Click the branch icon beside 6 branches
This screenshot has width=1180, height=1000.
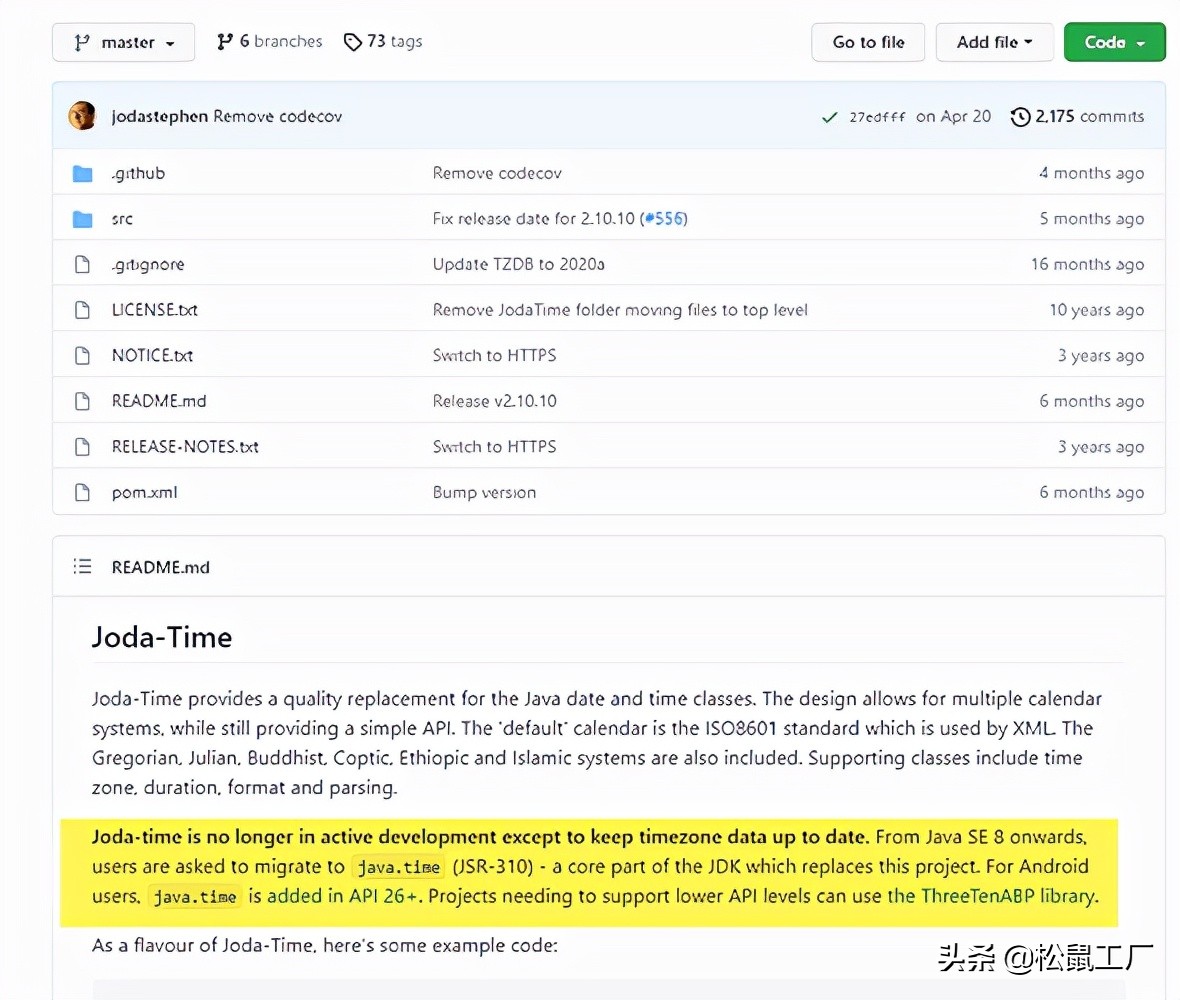pos(224,42)
